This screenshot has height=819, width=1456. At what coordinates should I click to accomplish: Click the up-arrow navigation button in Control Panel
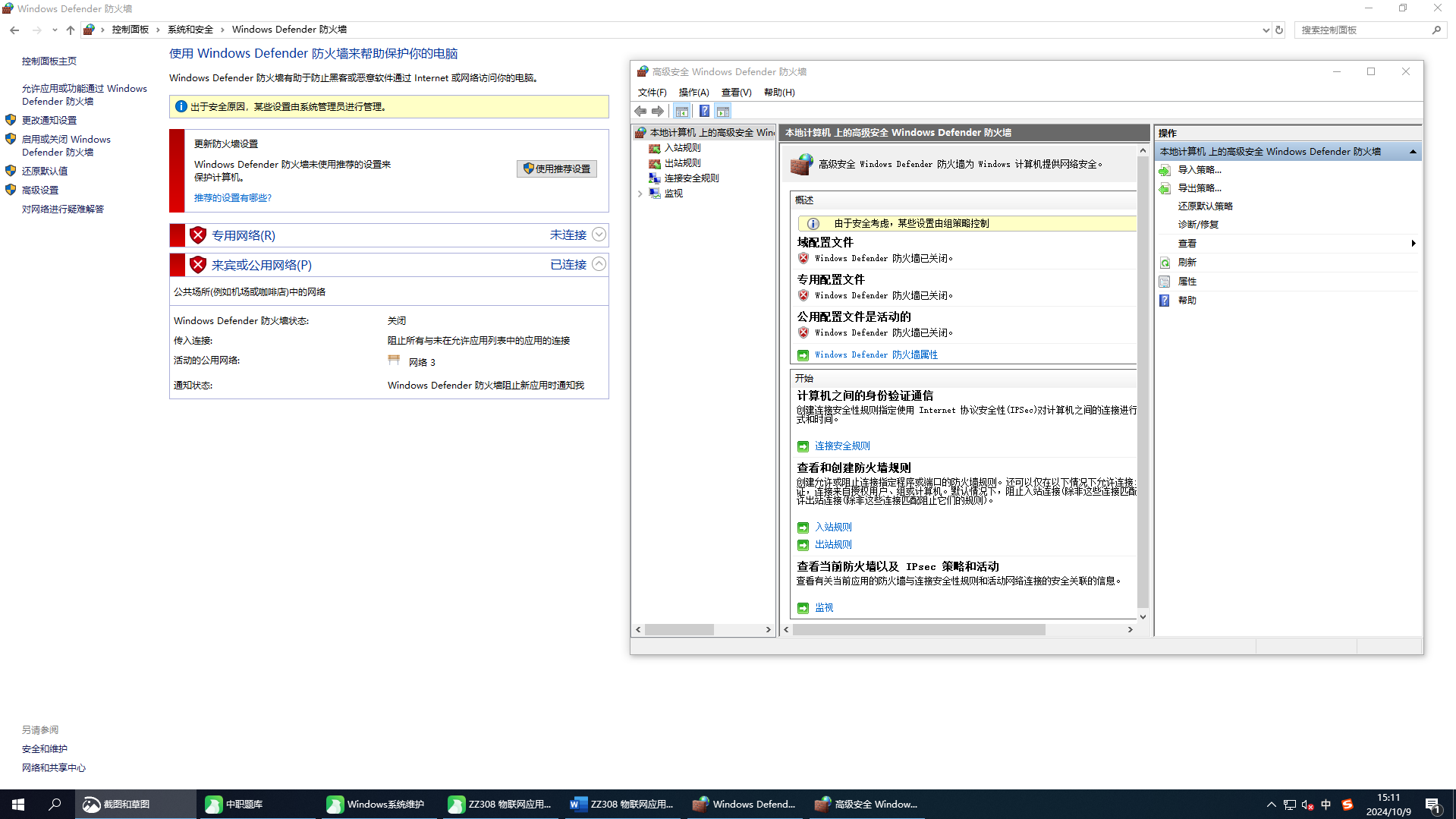click(x=71, y=30)
